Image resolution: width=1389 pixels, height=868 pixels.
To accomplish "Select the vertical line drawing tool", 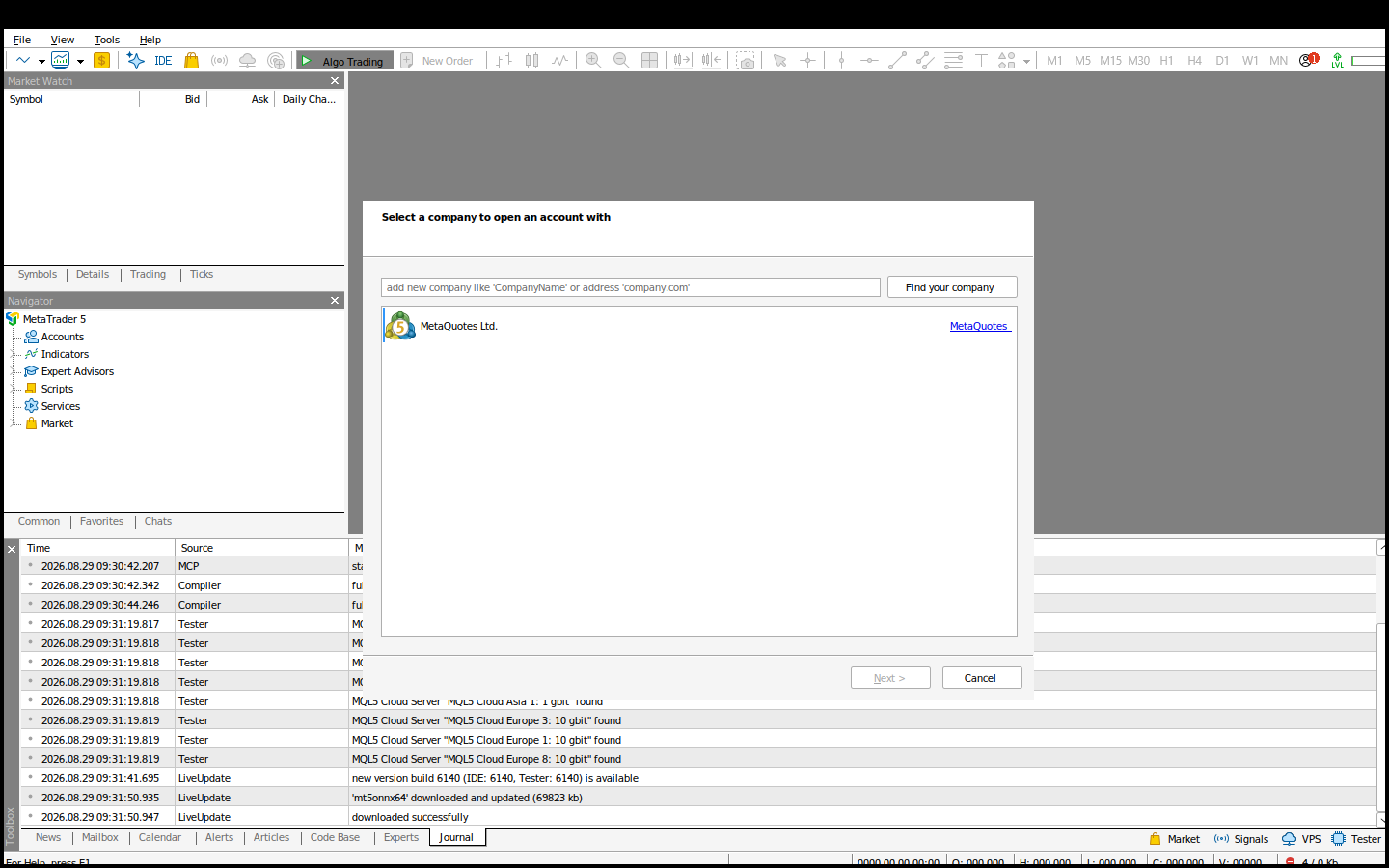I will [841, 60].
